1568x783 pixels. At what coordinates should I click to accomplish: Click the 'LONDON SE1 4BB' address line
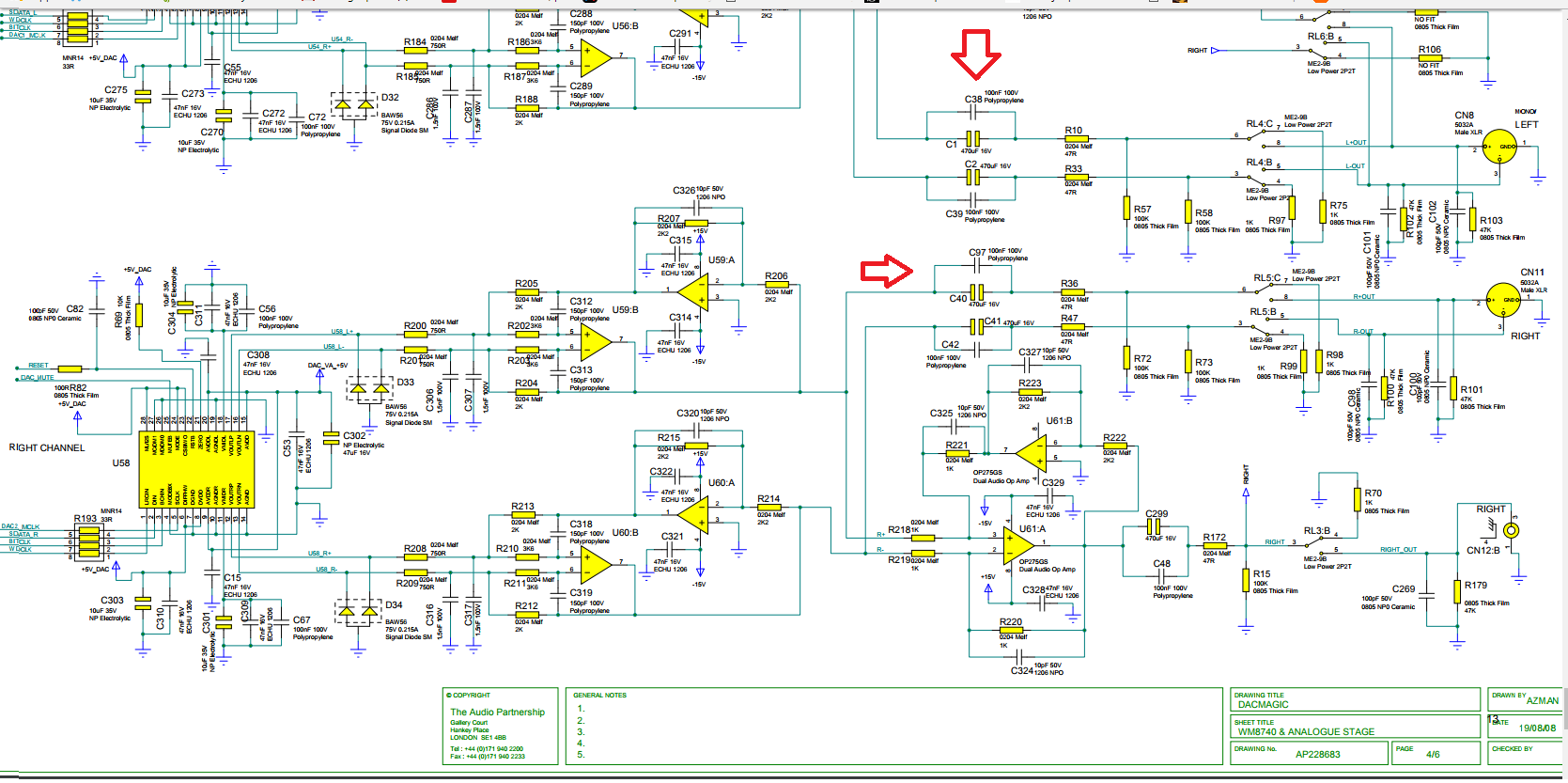click(x=478, y=738)
